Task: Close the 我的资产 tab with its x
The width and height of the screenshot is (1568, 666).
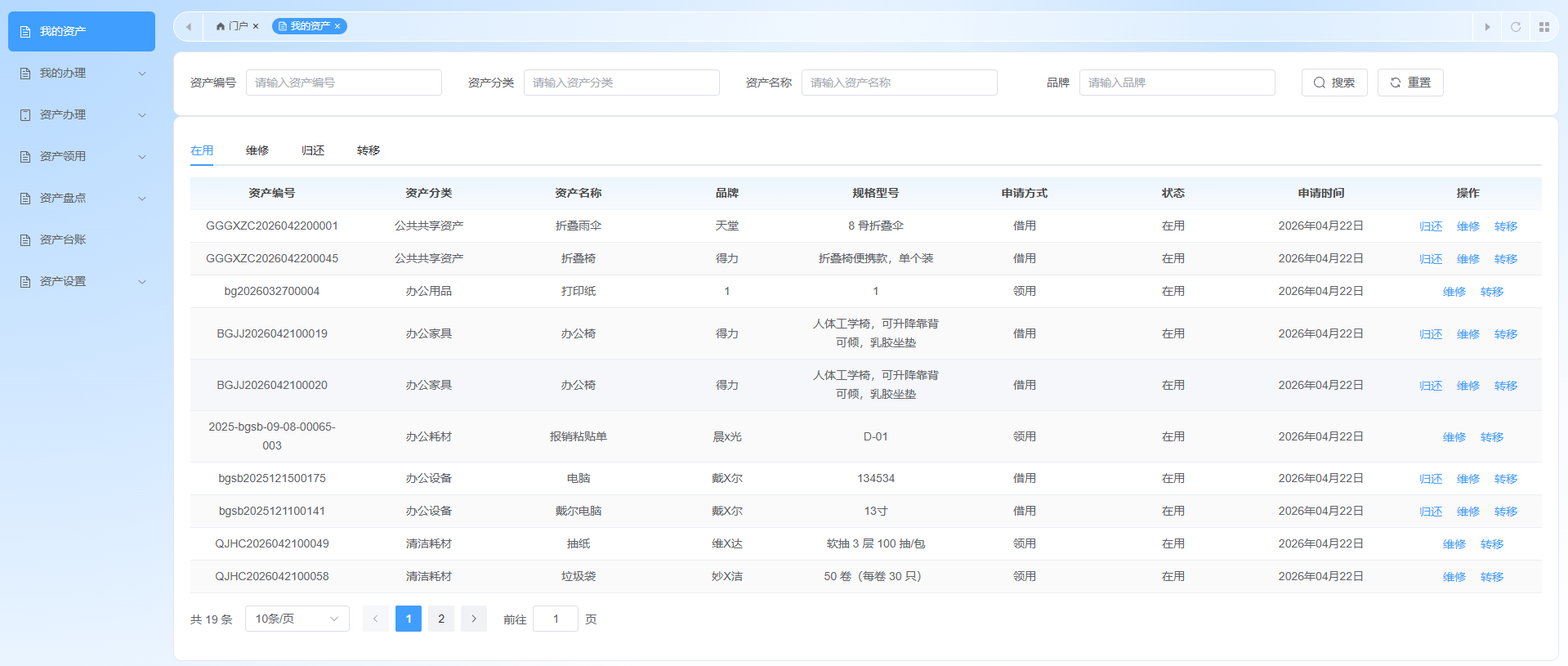Action: (x=337, y=26)
